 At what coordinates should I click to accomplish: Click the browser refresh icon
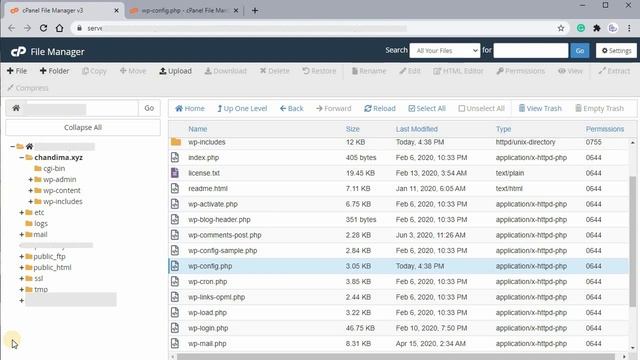pyautogui.click(x=43, y=28)
